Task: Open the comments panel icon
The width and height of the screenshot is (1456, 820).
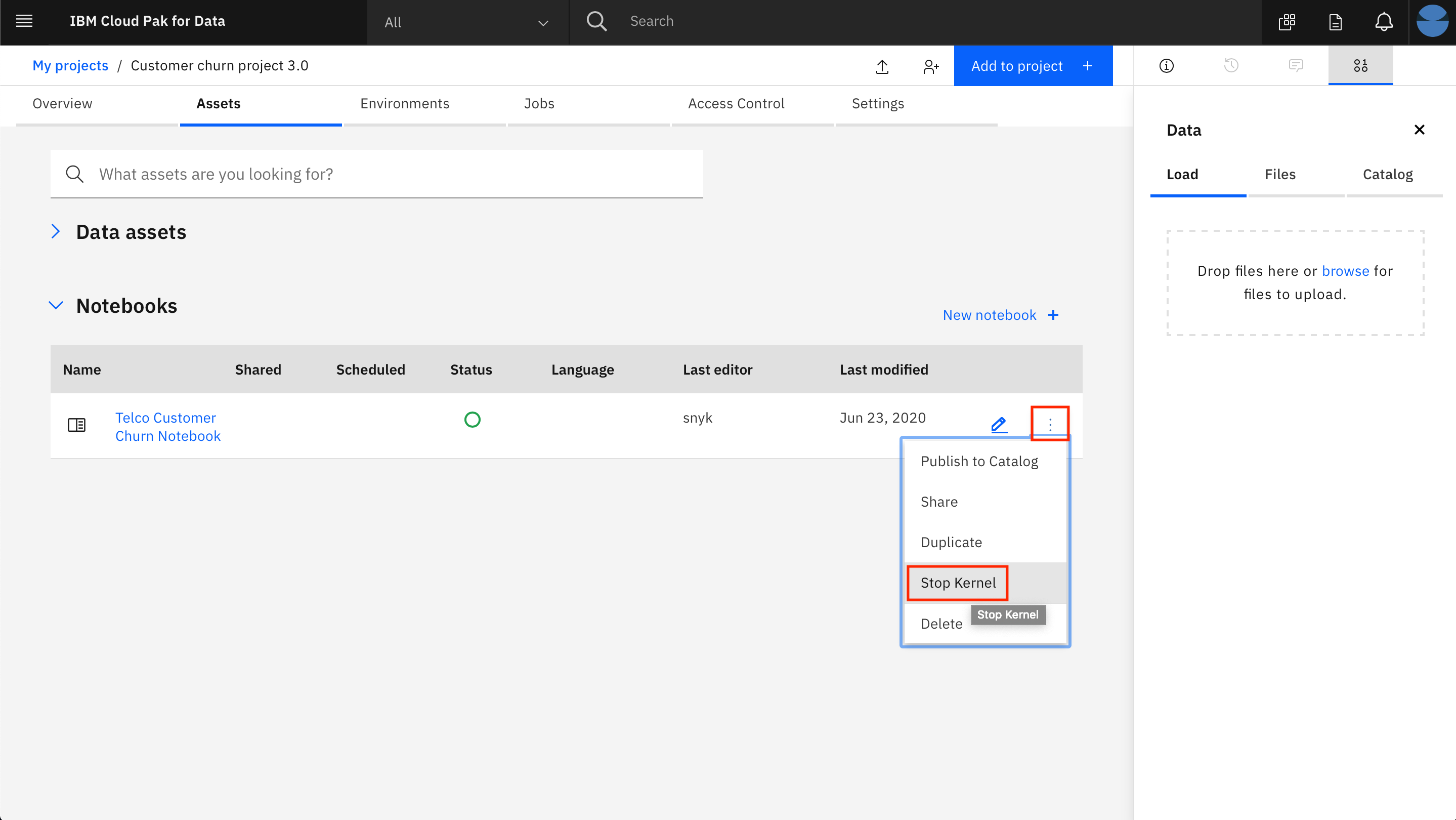Action: click(1296, 66)
